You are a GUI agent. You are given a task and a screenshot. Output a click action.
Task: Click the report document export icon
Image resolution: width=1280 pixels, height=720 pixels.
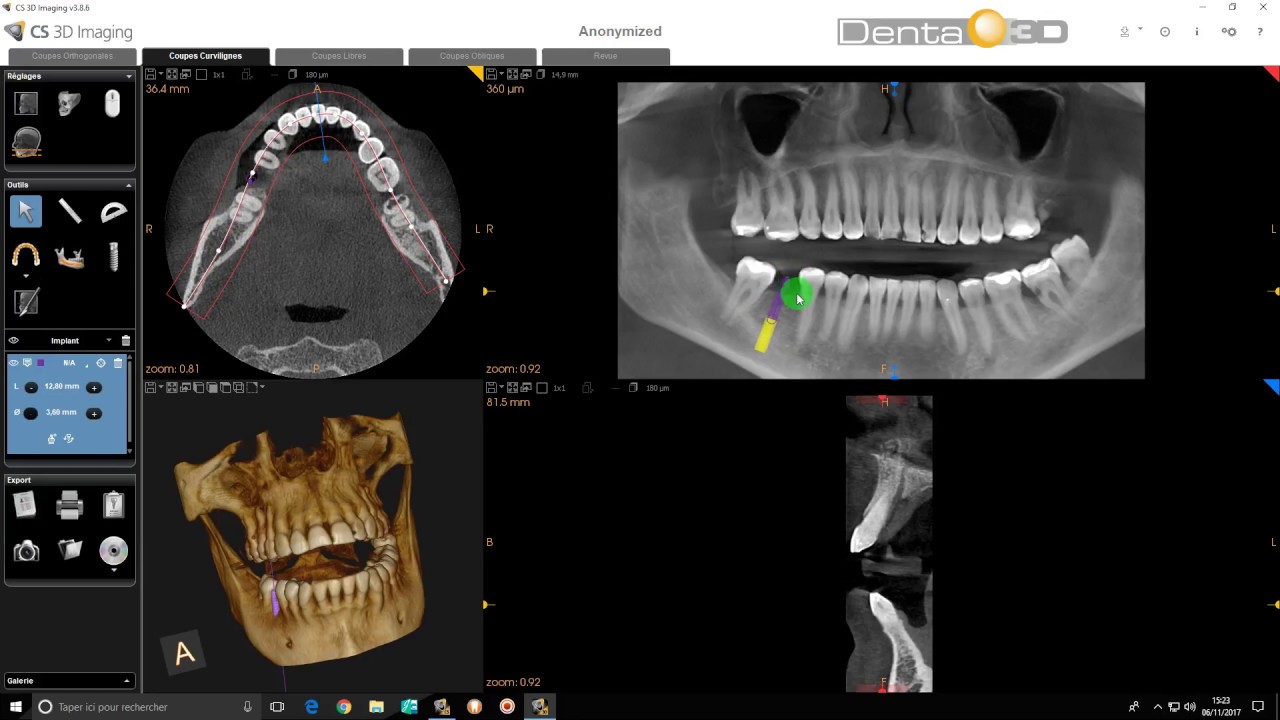(x=26, y=505)
